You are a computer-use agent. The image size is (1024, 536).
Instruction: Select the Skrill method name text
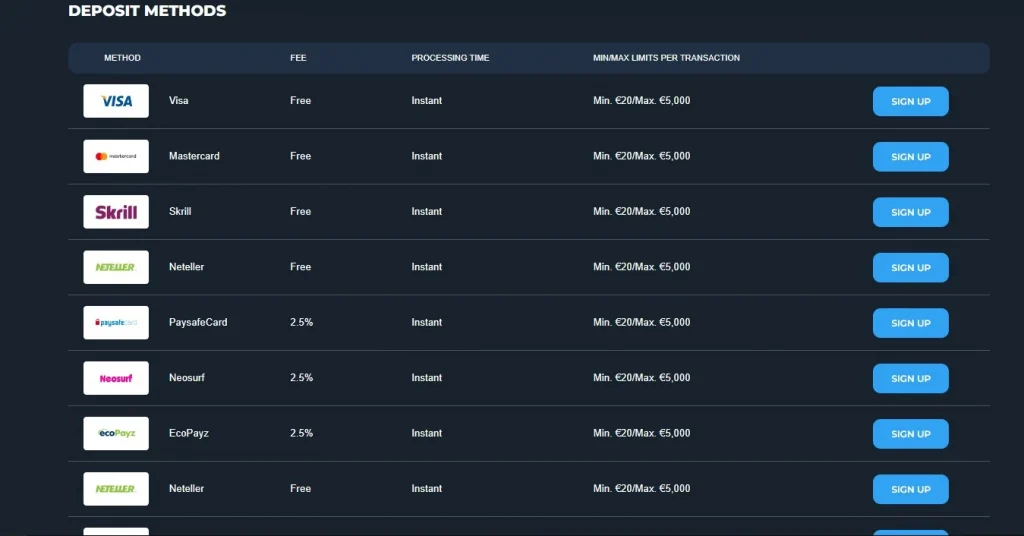tap(180, 212)
